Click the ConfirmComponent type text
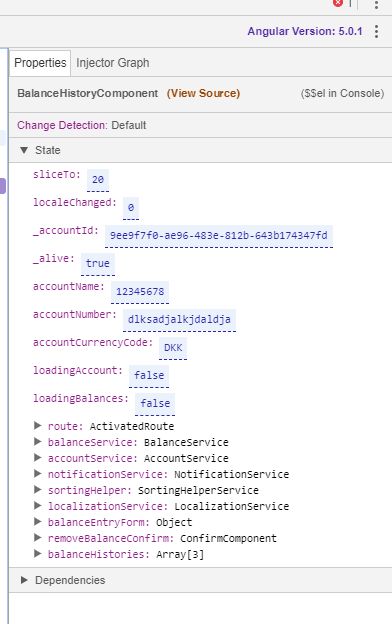 [228, 538]
